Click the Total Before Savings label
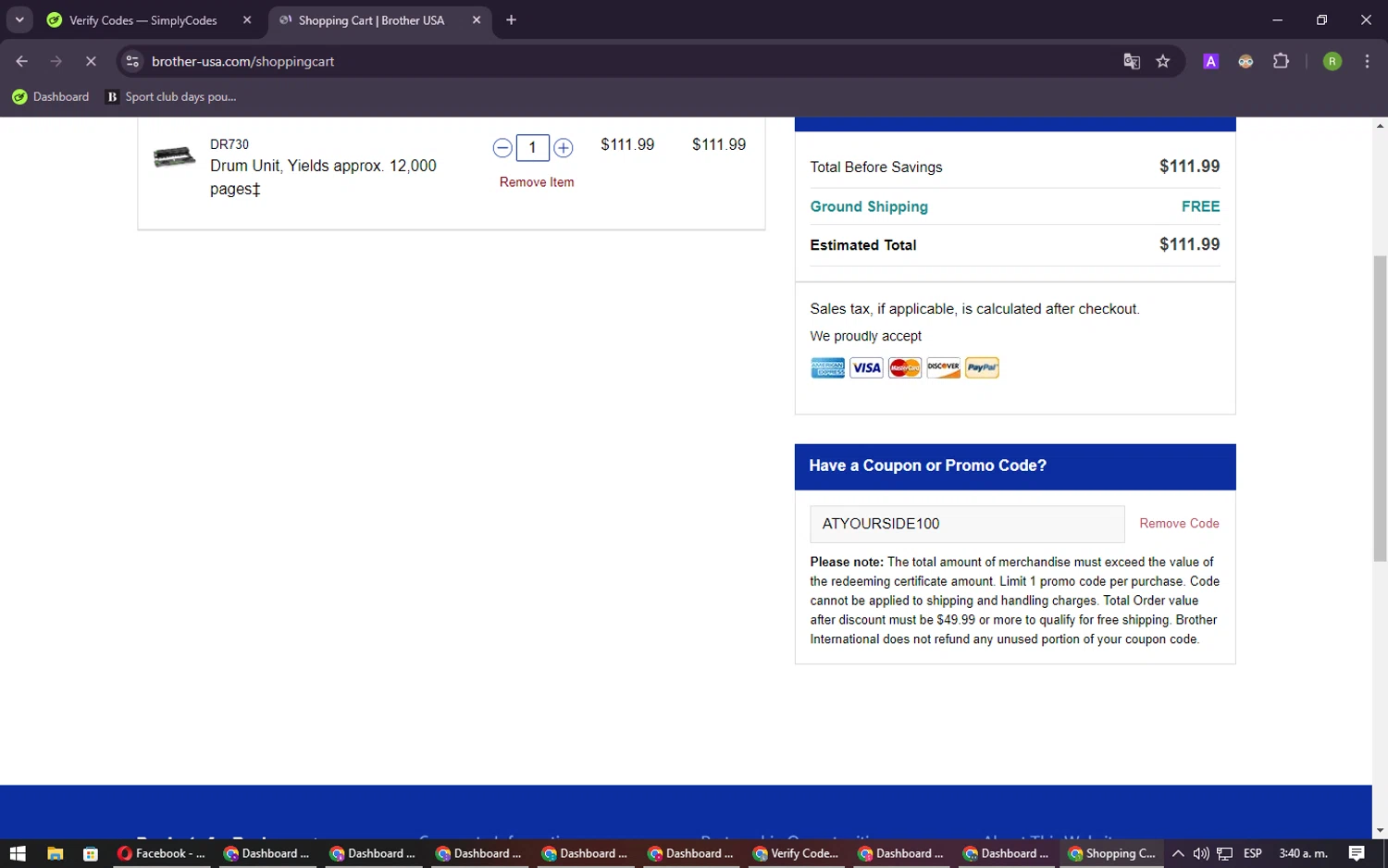Image resolution: width=1388 pixels, height=868 pixels. [876, 167]
